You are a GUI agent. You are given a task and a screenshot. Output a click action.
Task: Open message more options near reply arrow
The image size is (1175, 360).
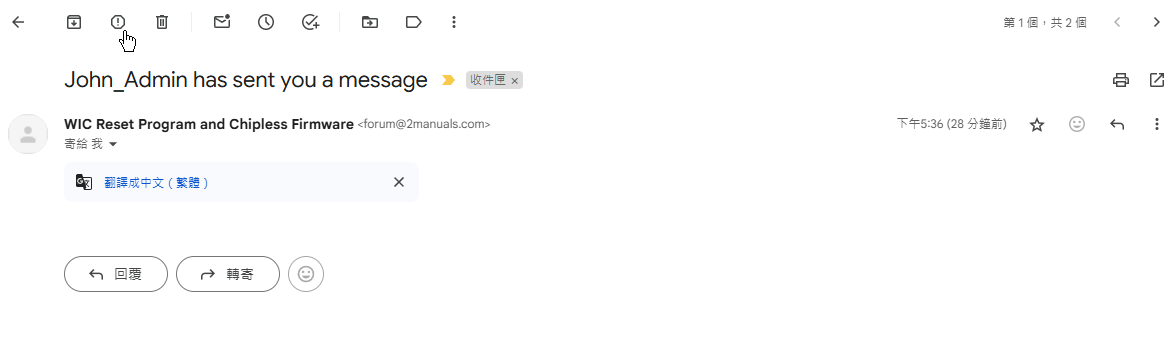pyautogui.click(x=1157, y=124)
